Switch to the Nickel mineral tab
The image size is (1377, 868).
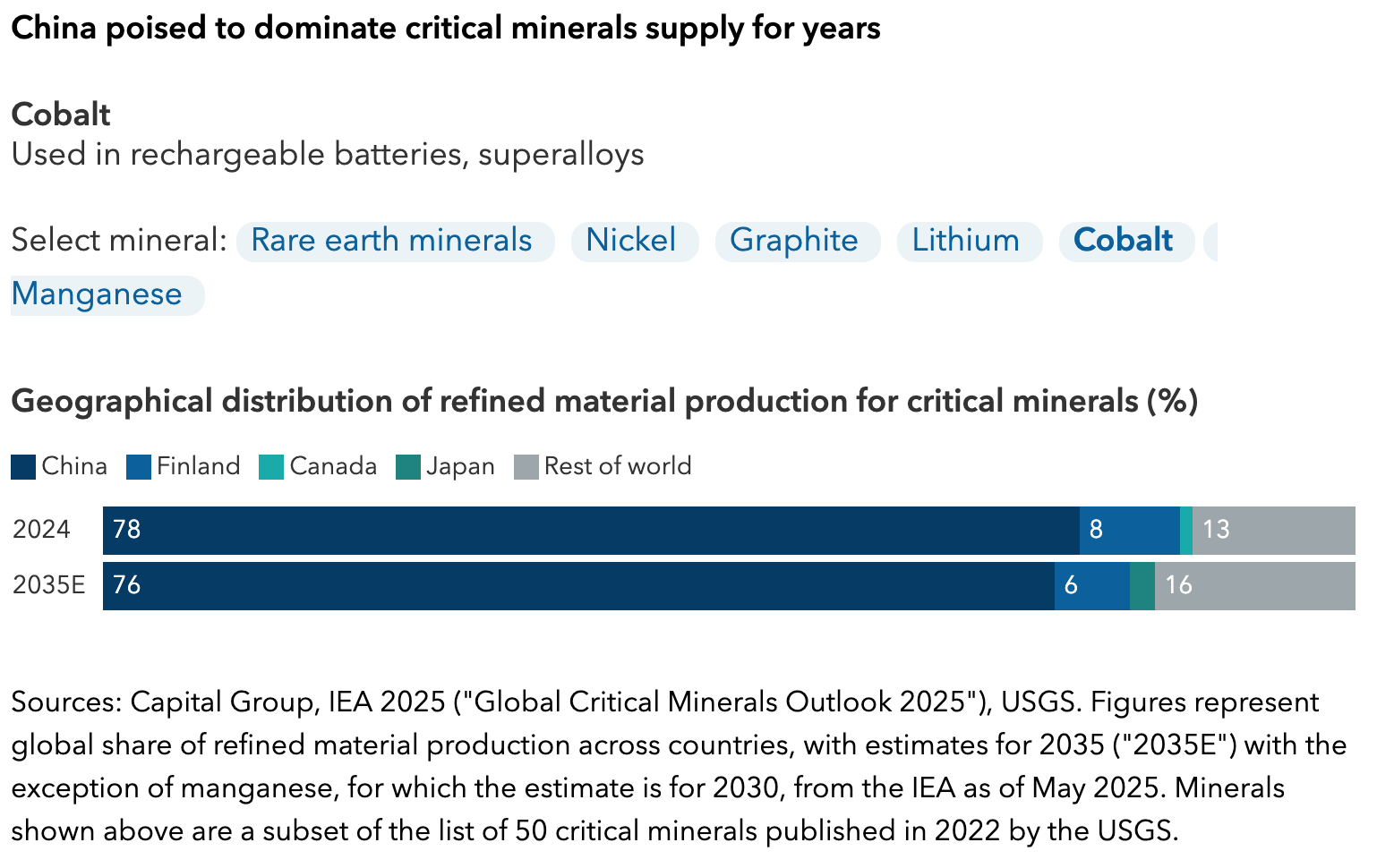point(631,241)
